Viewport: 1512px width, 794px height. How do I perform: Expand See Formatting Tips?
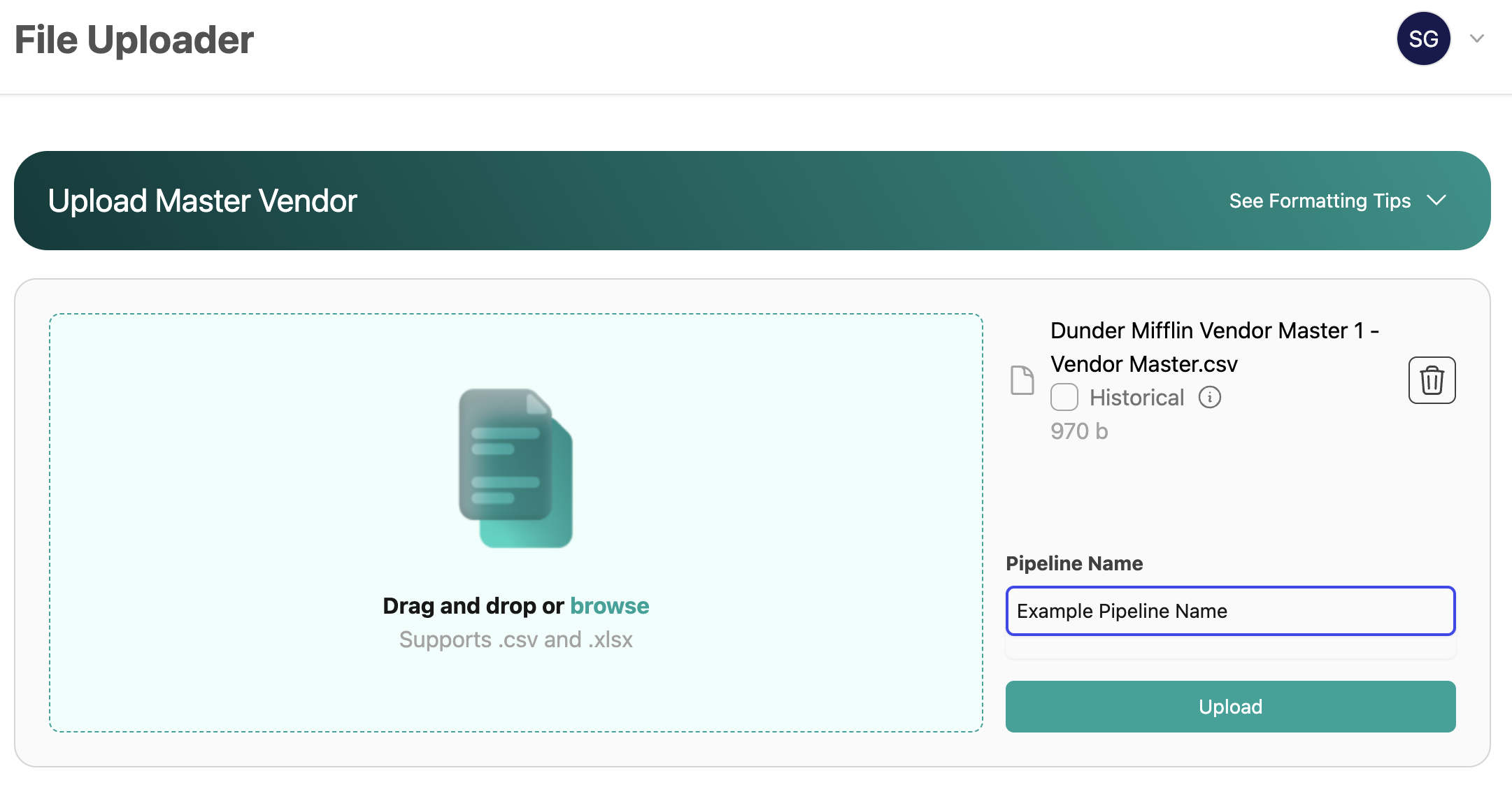[1337, 201]
